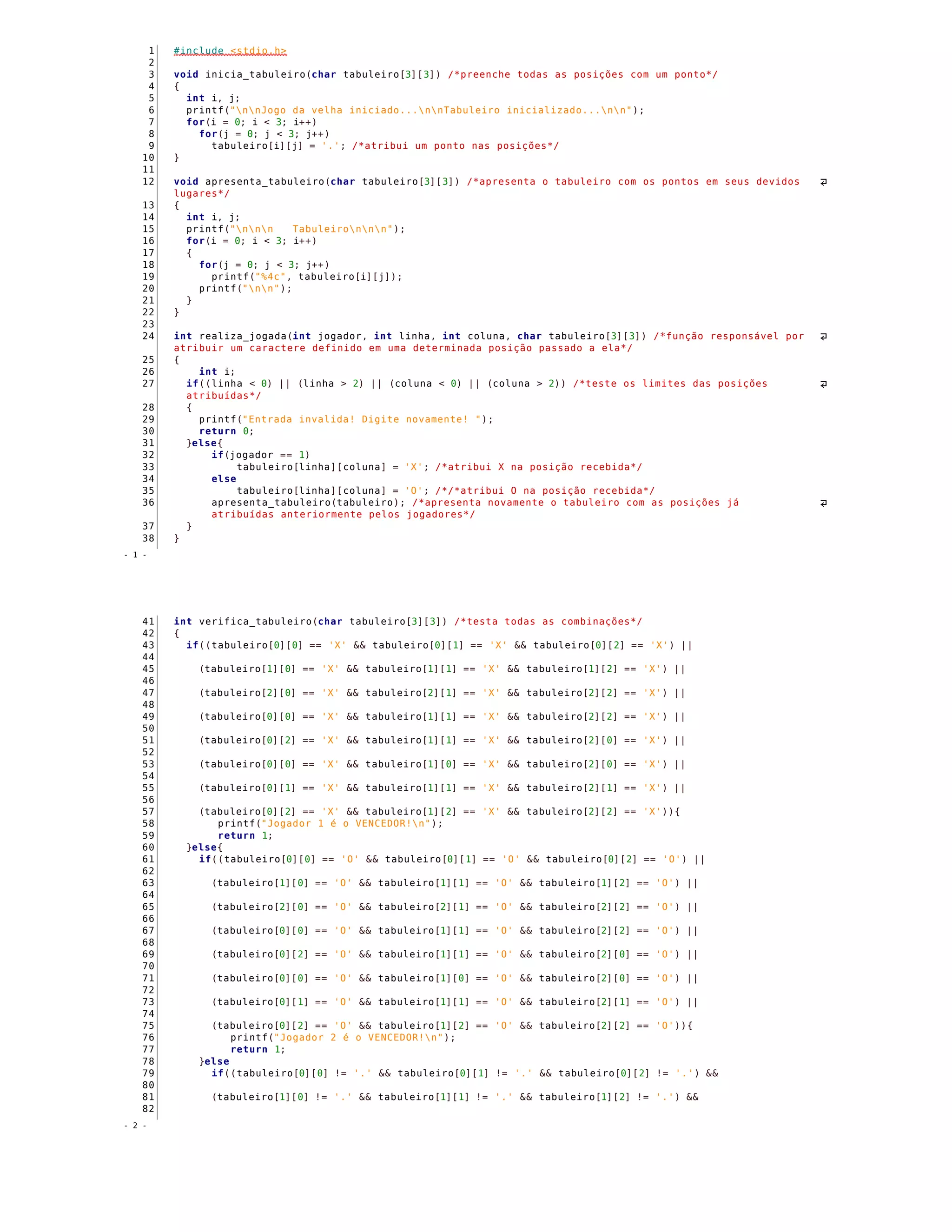Viewport: 952px width, 1232px height.
Task: Click the page number marker '- 1 -'
Action: 135,555
